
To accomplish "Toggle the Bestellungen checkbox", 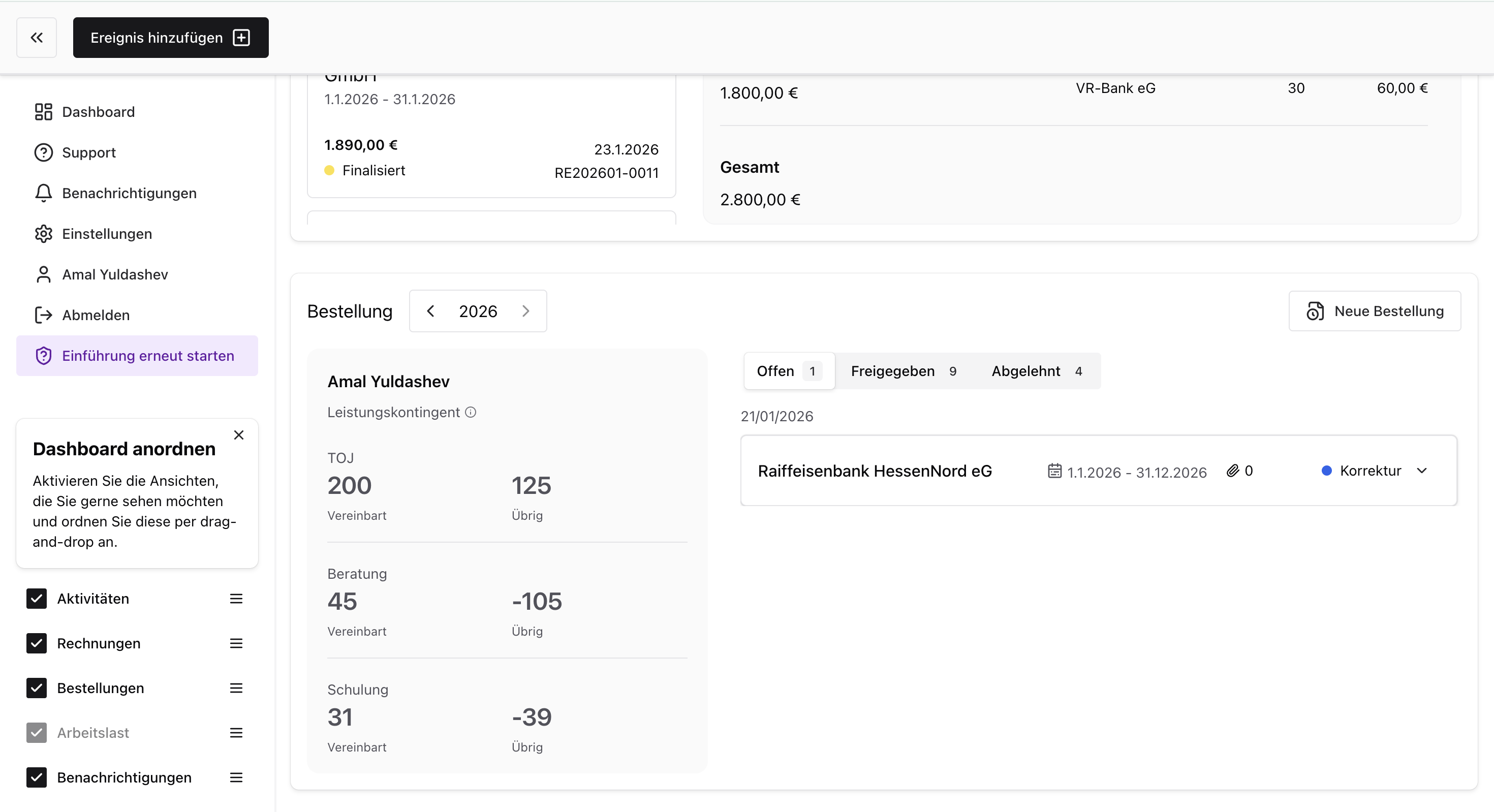I will pos(37,688).
